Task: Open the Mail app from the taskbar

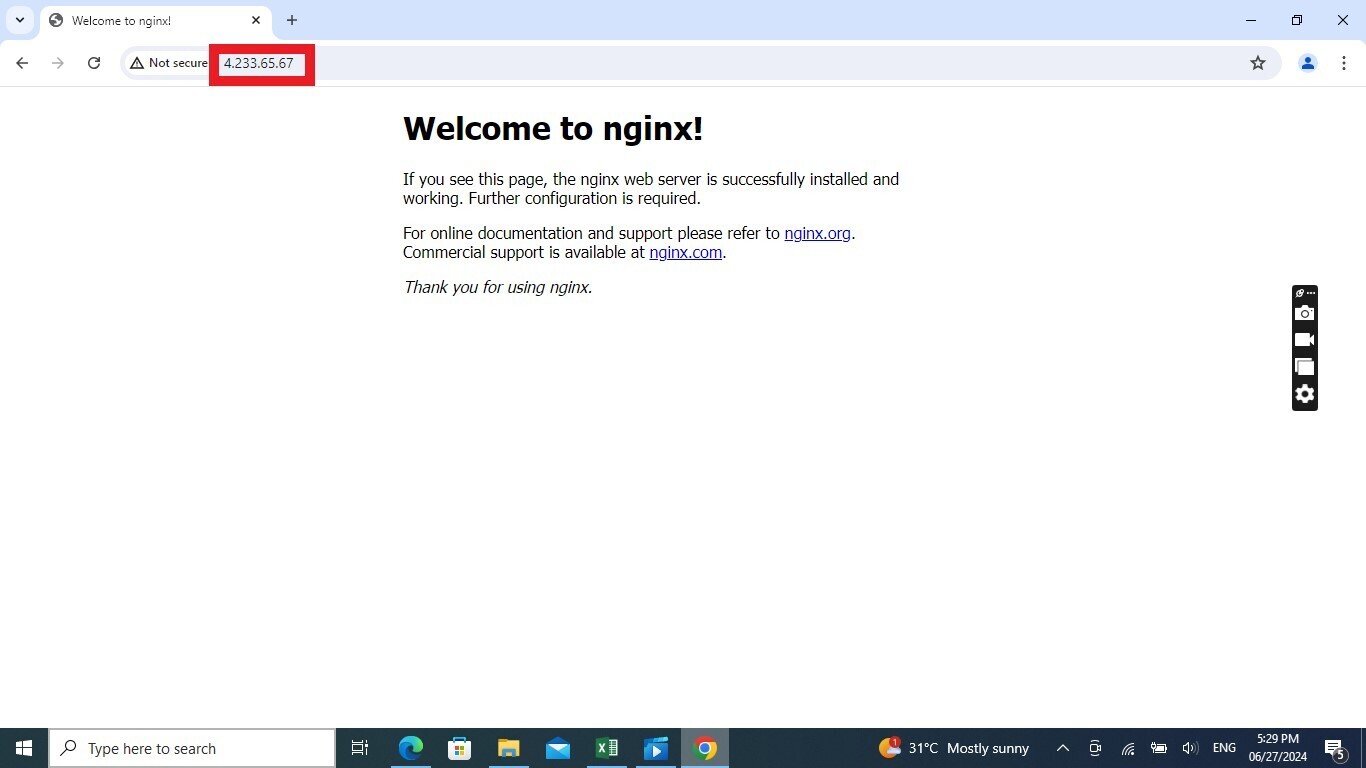Action: pyautogui.click(x=557, y=748)
